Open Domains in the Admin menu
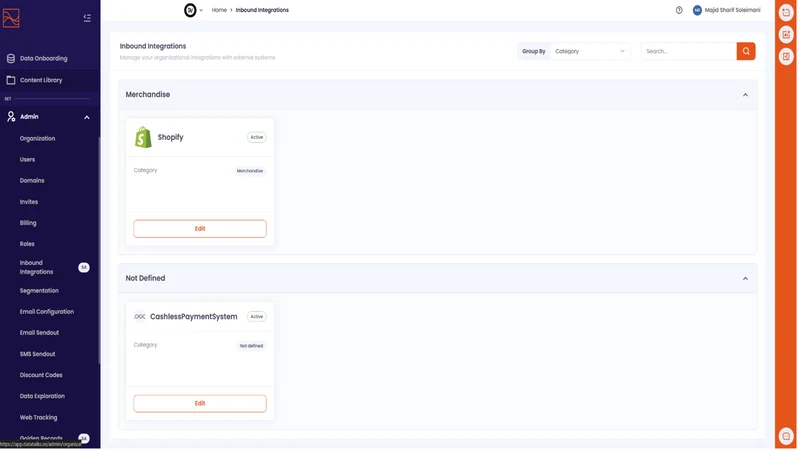The image size is (800, 450). [x=32, y=181]
